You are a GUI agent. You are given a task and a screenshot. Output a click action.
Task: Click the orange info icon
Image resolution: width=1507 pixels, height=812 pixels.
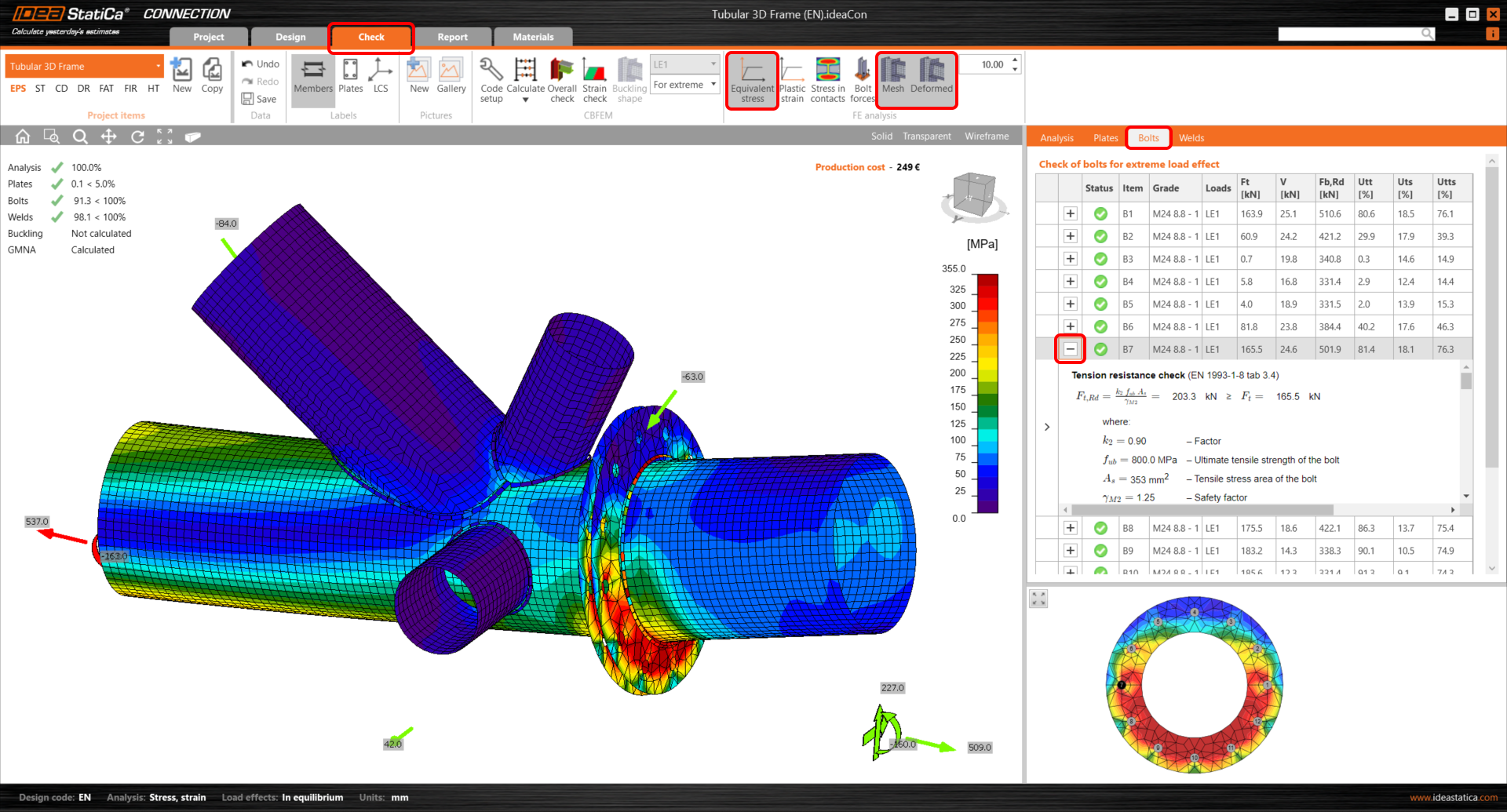1493,34
